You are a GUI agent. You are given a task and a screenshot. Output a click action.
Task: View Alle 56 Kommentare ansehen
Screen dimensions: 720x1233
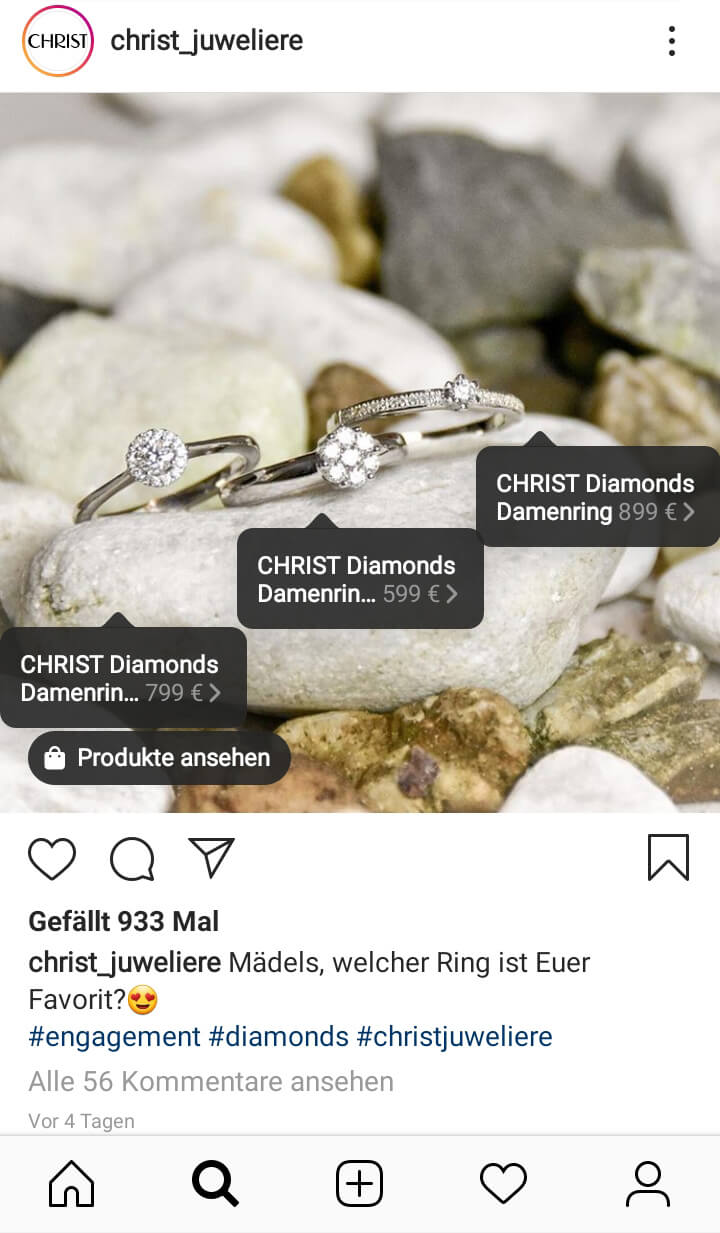click(211, 1081)
